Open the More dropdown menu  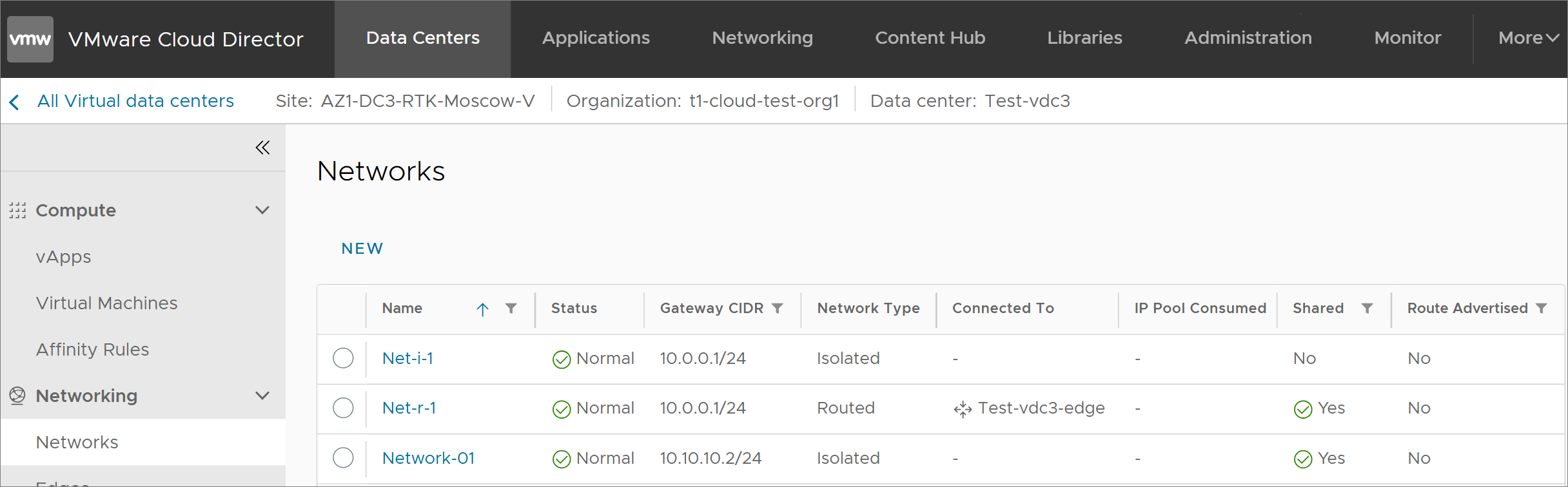[1528, 38]
